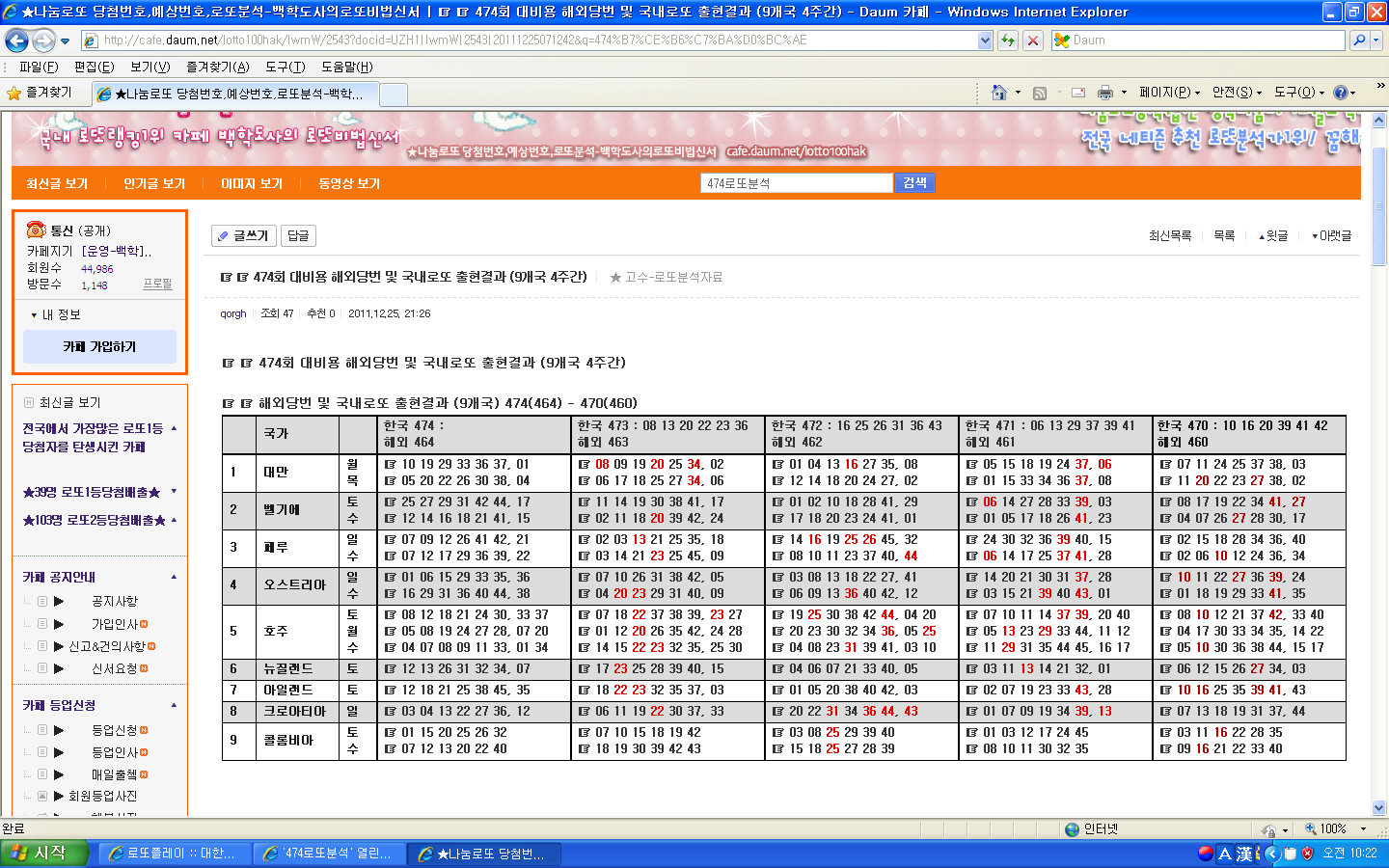Click the RSS feeds icon

(1040, 93)
